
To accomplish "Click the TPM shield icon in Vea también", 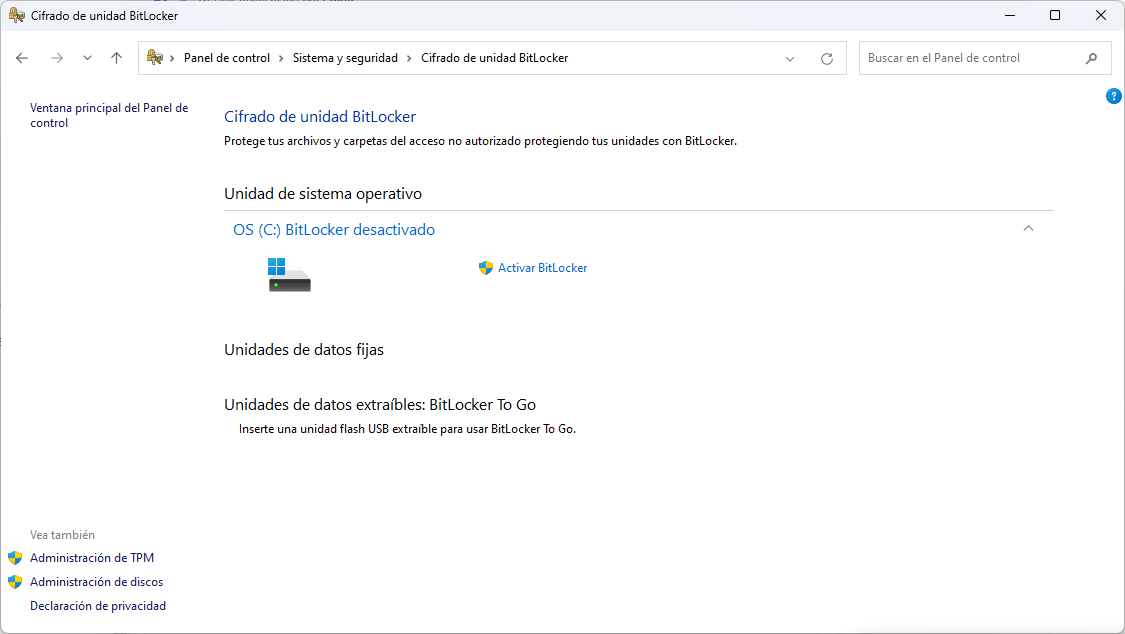I will tap(17, 557).
